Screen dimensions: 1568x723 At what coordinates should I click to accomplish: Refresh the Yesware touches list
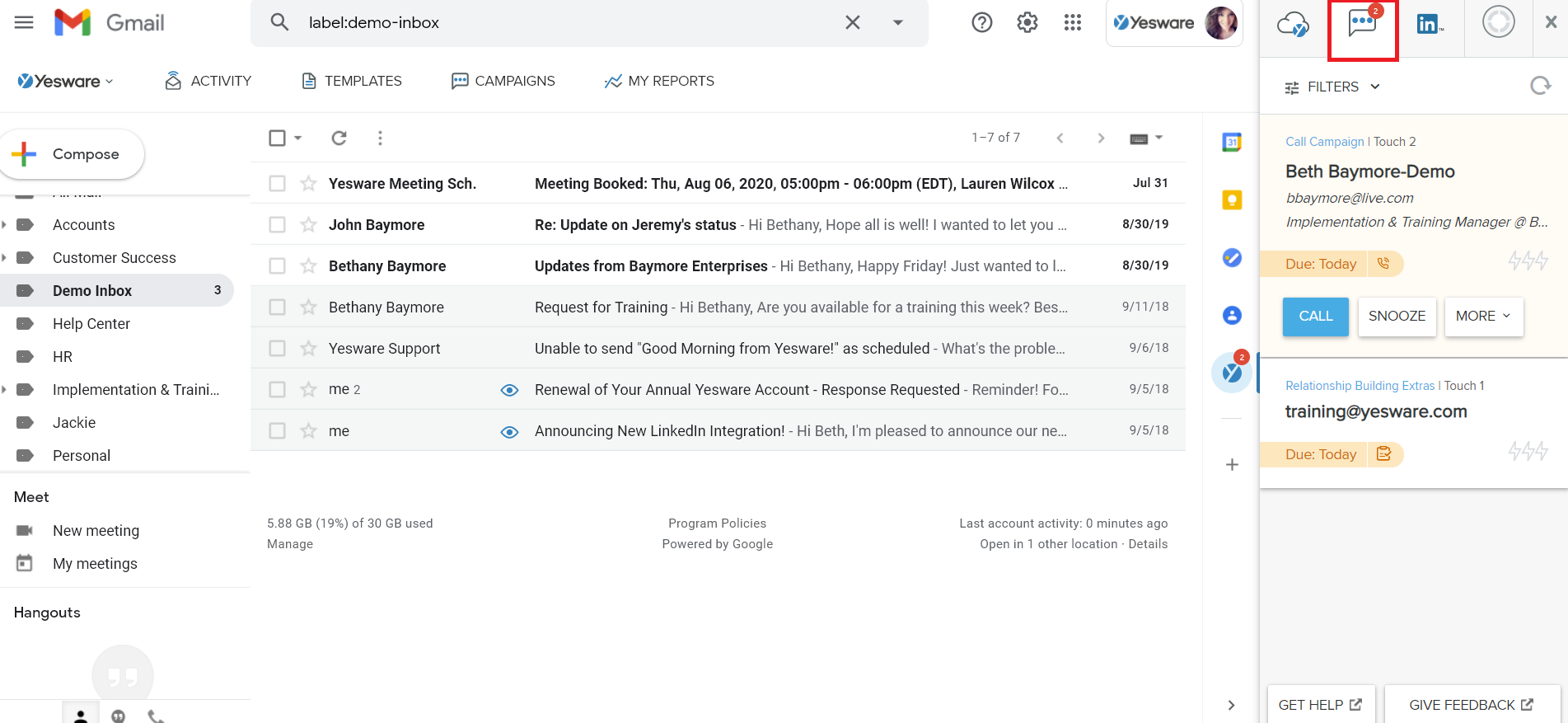coord(1540,86)
